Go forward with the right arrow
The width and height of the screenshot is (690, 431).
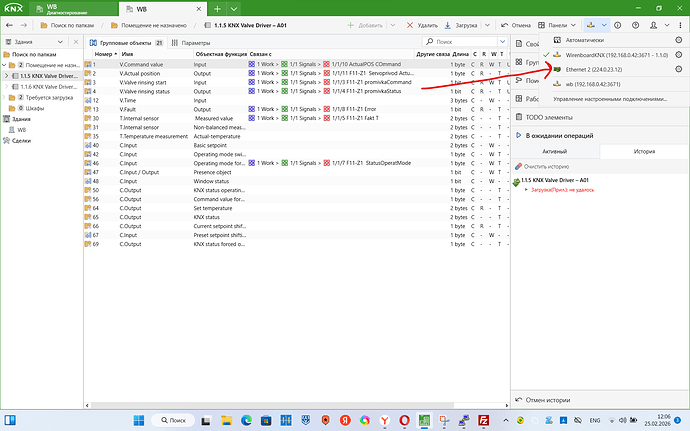click(24, 26)
